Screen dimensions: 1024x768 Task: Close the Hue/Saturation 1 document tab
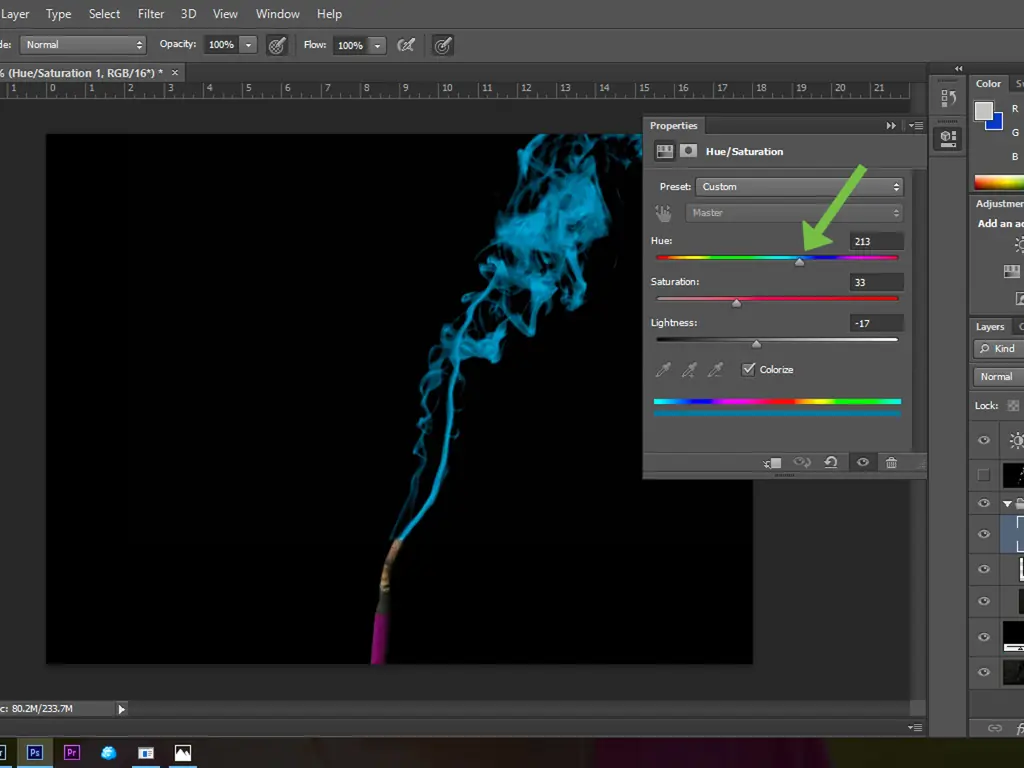click(x=175, y=72)
